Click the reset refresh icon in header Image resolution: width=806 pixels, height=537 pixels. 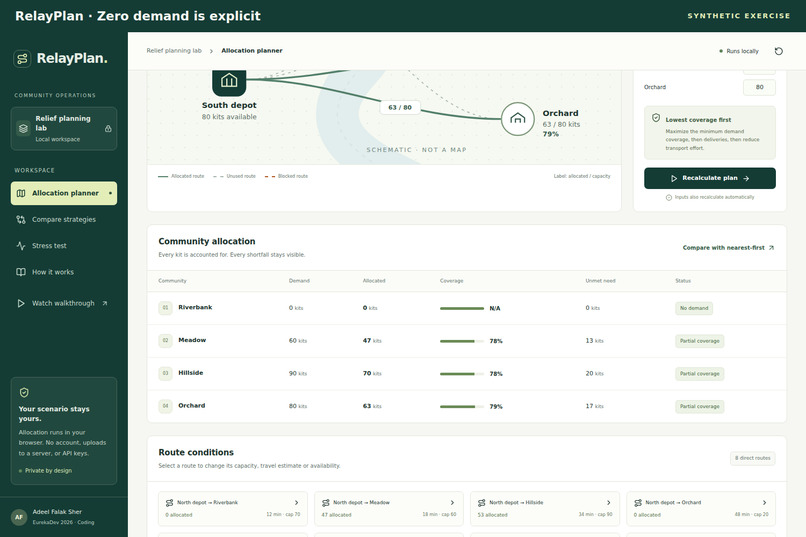[779, 51]
